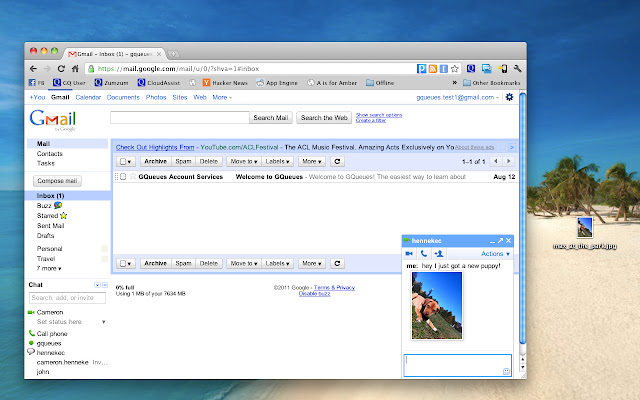Click the chat search, add, or invite field
The image size is (640, 400).
(x=67, y=298)
